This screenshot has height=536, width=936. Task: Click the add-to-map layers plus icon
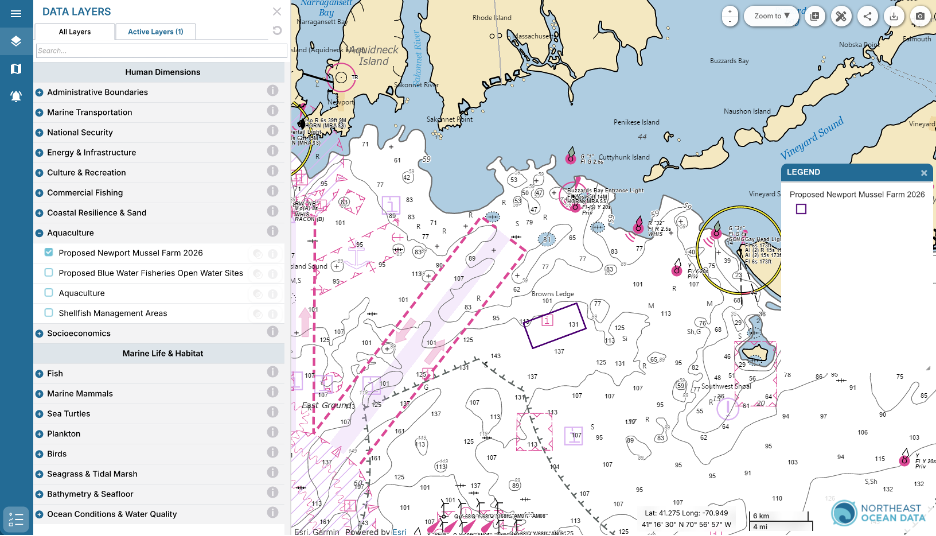pyautogui.click(x=815, y=16)
